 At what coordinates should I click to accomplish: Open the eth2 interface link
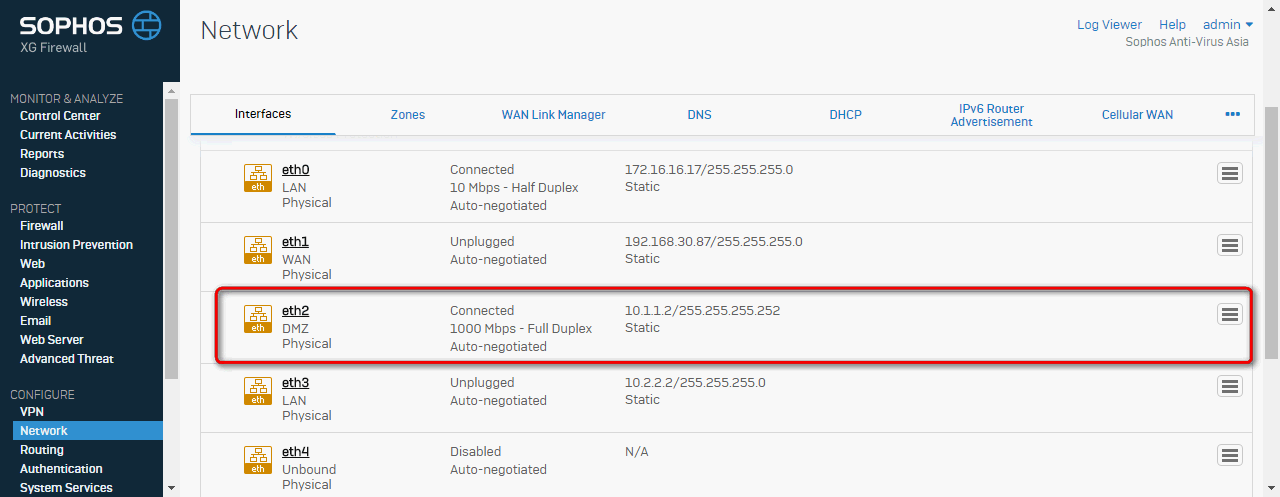click(295, 311)
